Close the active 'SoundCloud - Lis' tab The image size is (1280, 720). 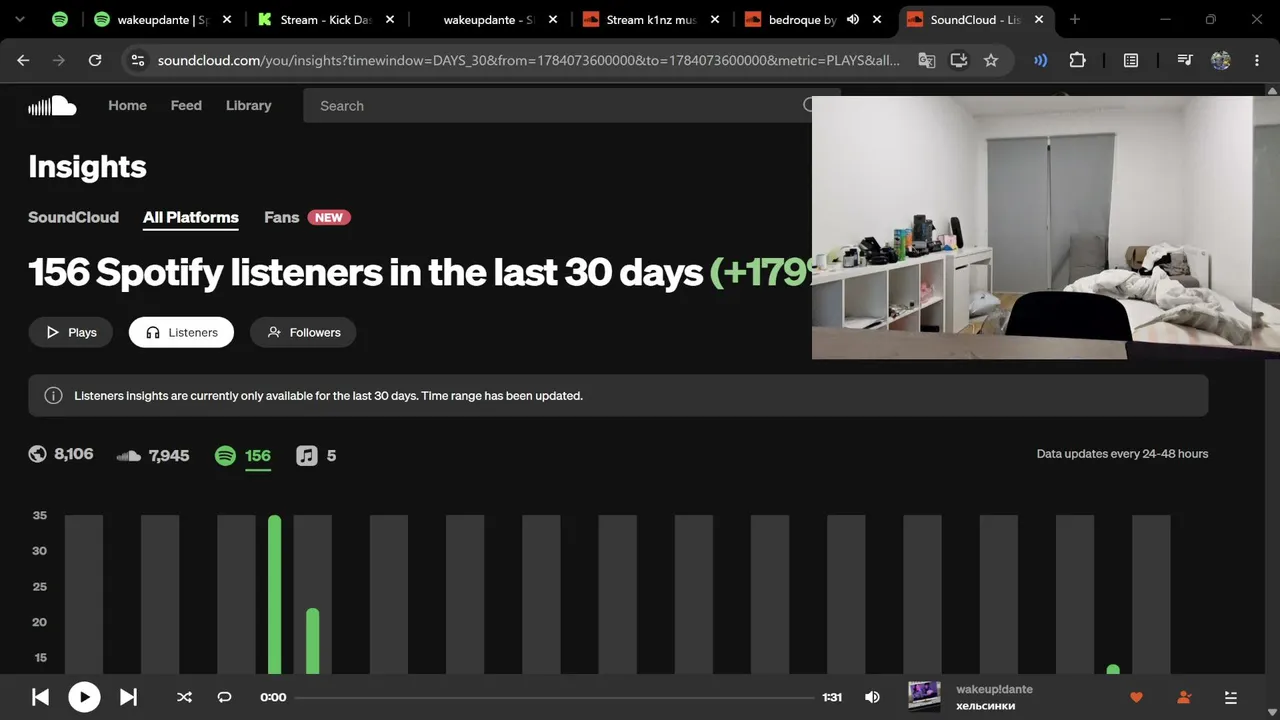pos(1039,19)
